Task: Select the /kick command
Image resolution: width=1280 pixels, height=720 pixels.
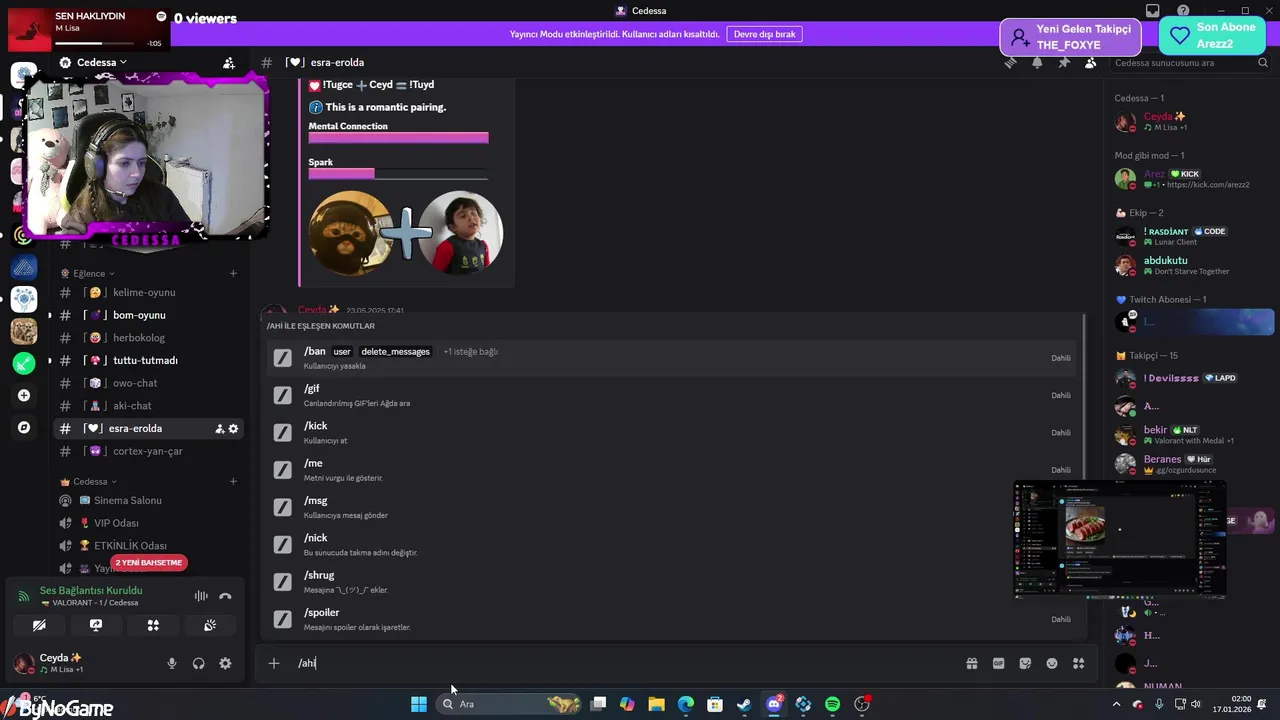Action: 673,432
